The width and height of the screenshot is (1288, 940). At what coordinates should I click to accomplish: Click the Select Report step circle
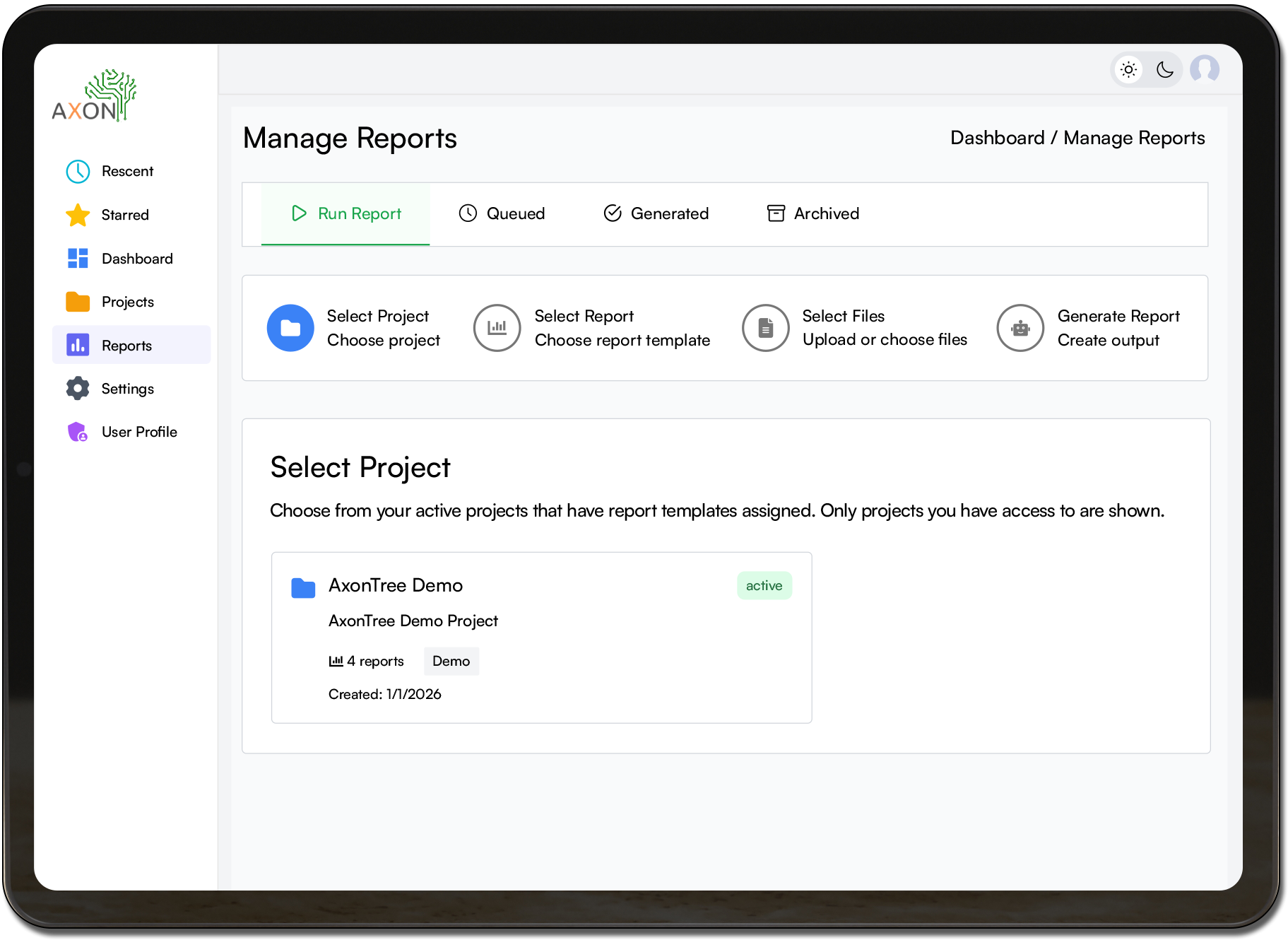click(x=497, y=328)
